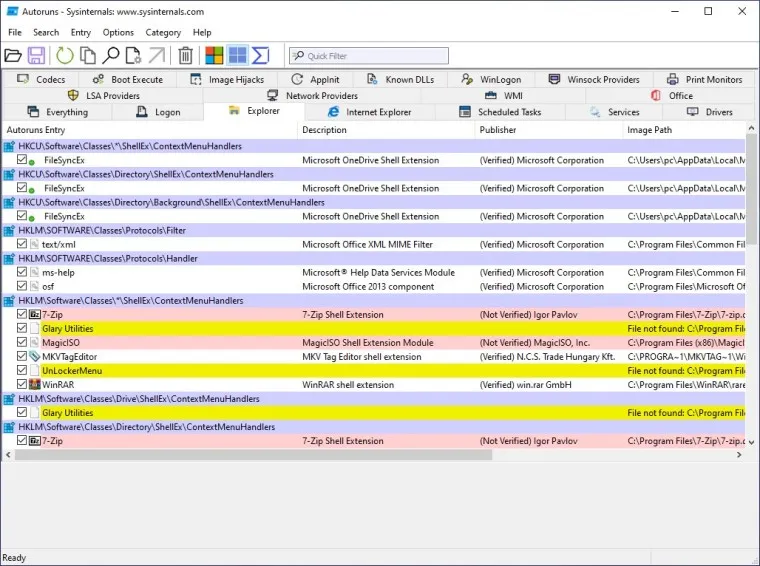Click the Sigma icon in toolbar
This screenshot has width=760, height=566.
tap(260, 56)
